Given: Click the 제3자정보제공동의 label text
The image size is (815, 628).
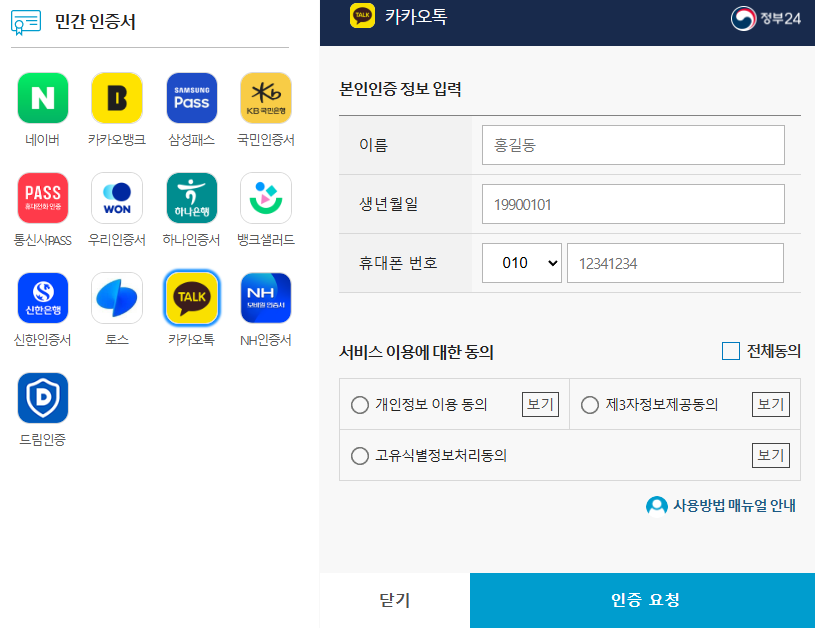Looking at the screenshot, I should click(662, 404).
